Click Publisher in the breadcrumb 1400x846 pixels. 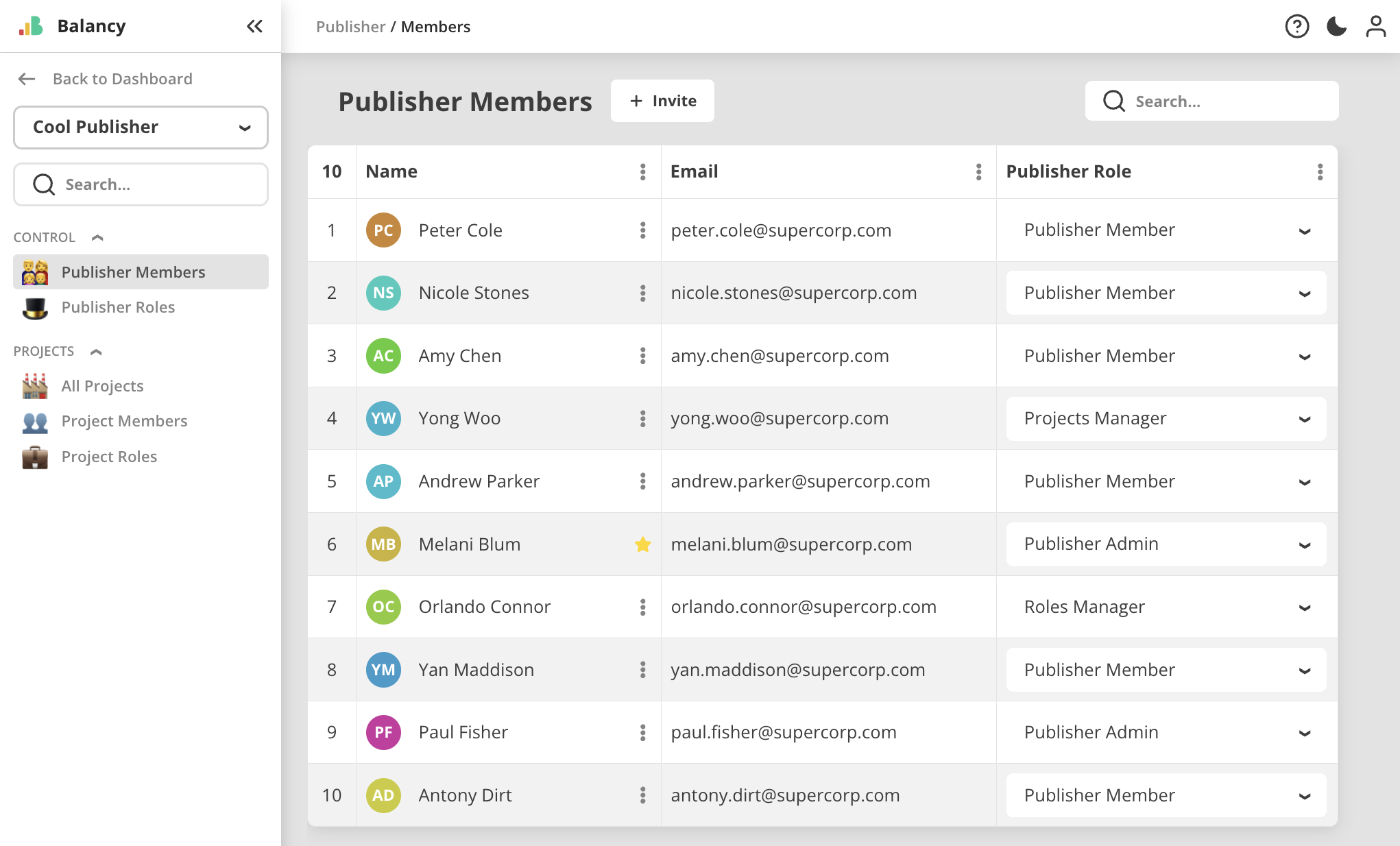coord(350,26)
